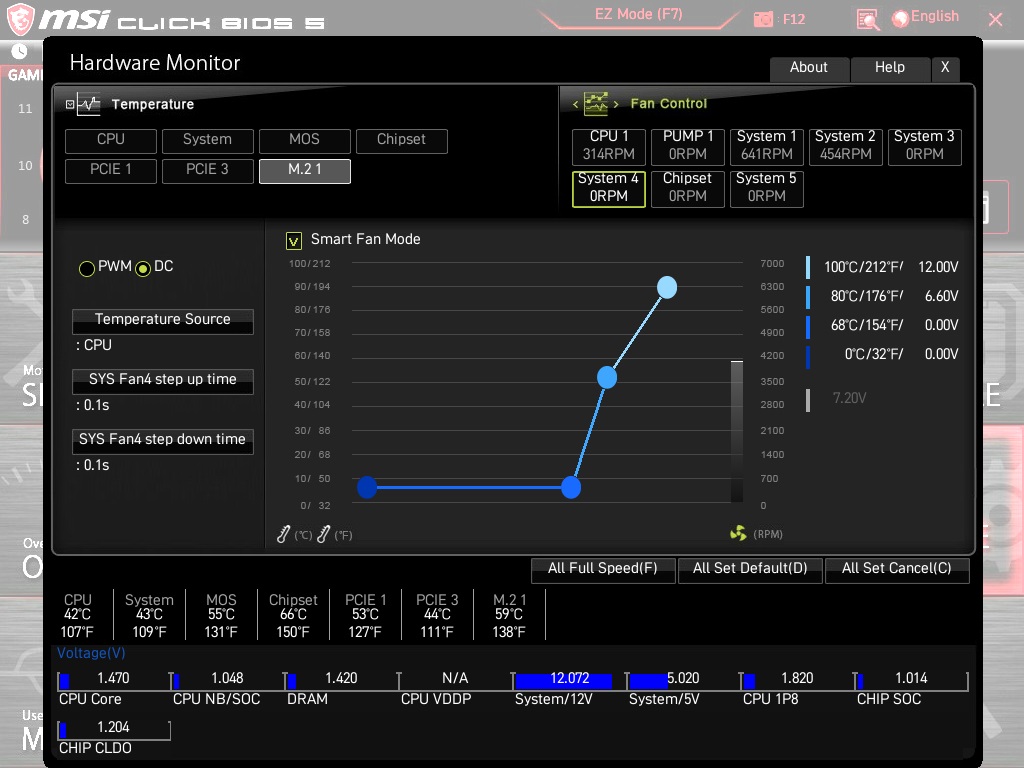Select the System 5 fan tab

coord(767,188)
